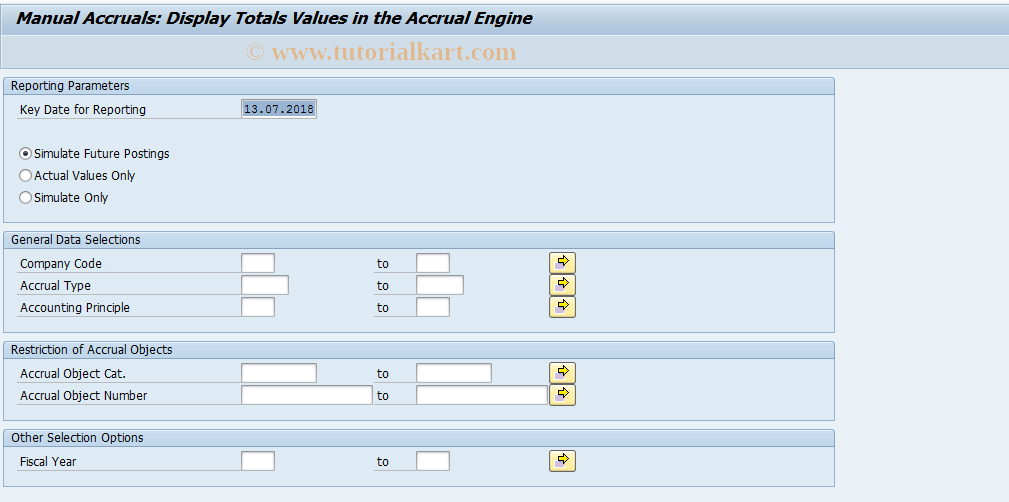
Task: Click the Key Date for Reporting label
Action: [83, 109]
